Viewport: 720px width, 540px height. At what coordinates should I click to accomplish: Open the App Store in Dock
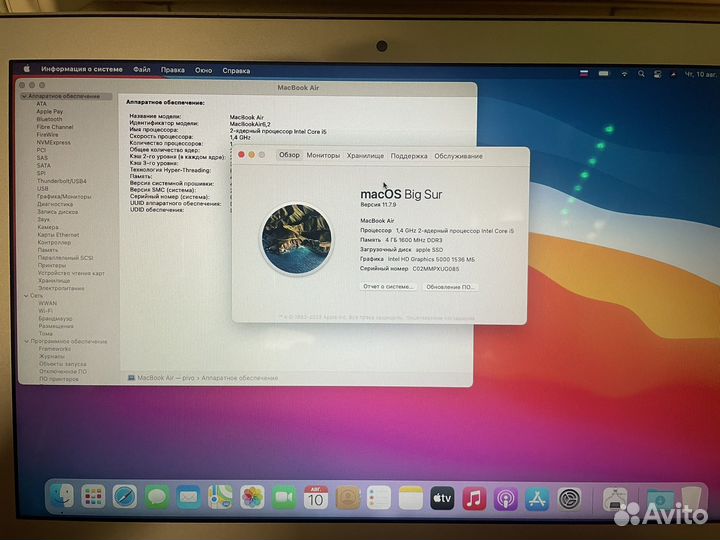click(x=538, y=499)
